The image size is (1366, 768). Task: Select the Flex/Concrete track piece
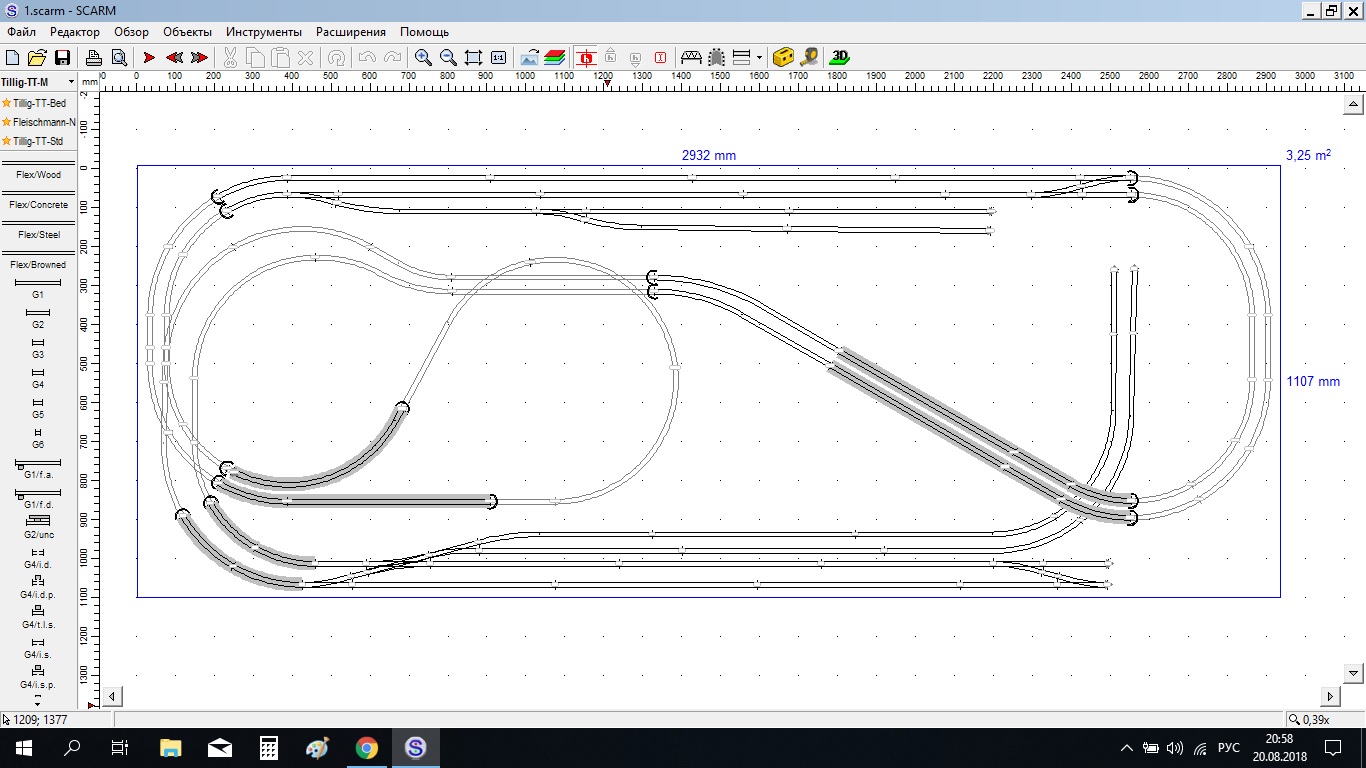(38, 199)
